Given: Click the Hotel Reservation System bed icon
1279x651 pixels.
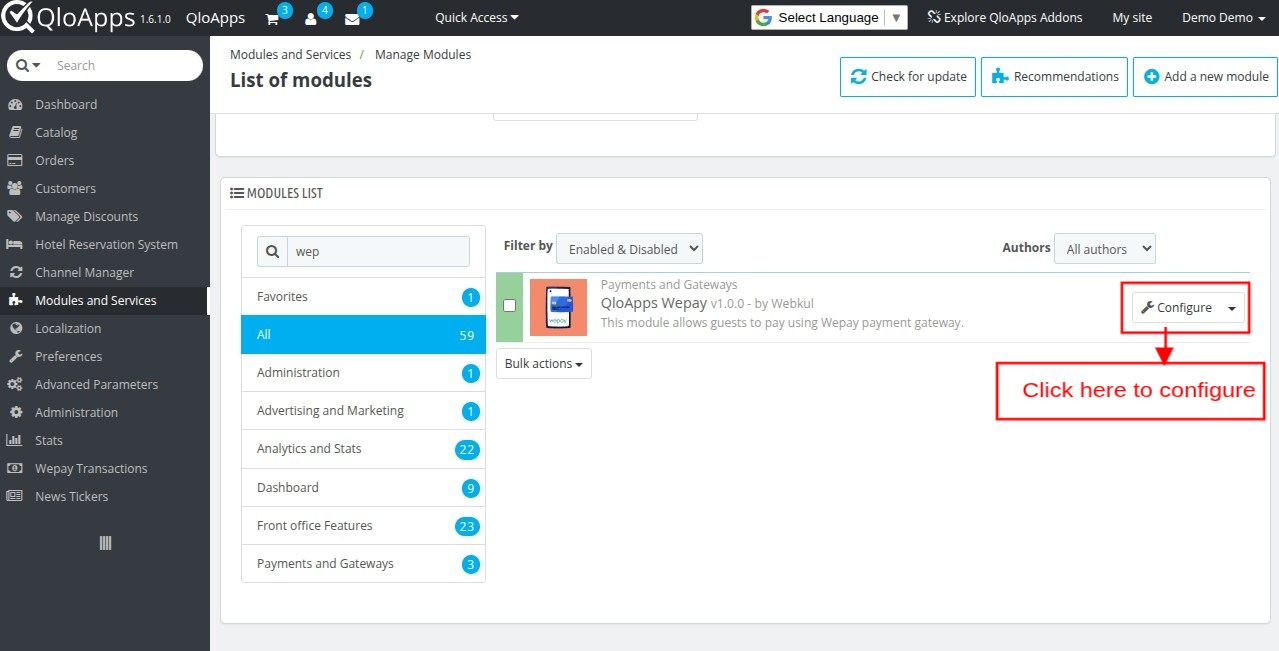Looking at the screenshot, I should (x=15, y=244).
